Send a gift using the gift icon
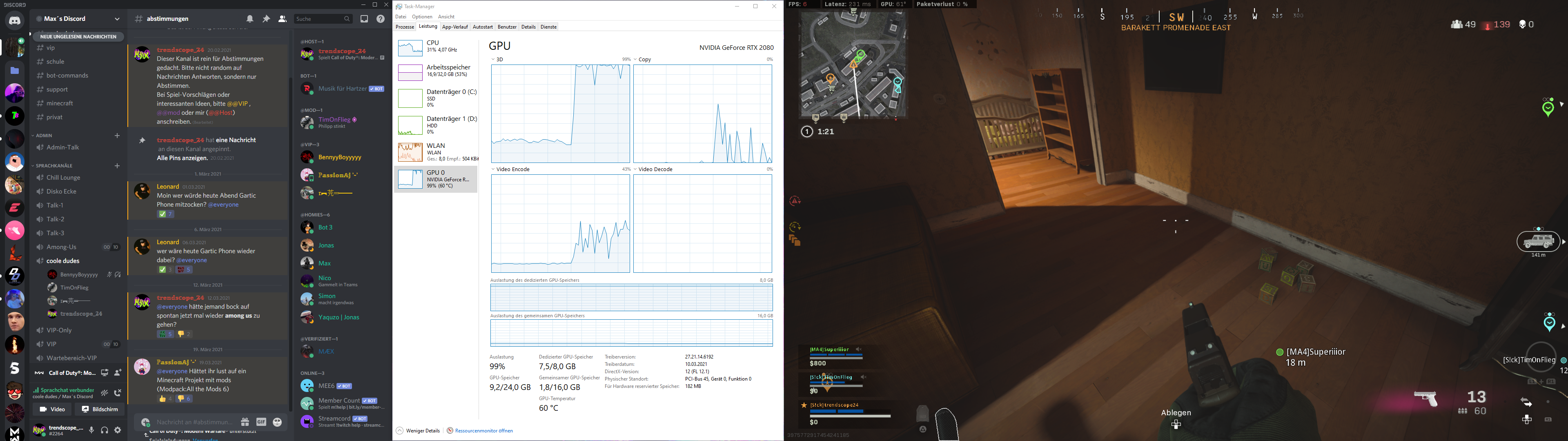1568x441 pixels. (245, 421)
